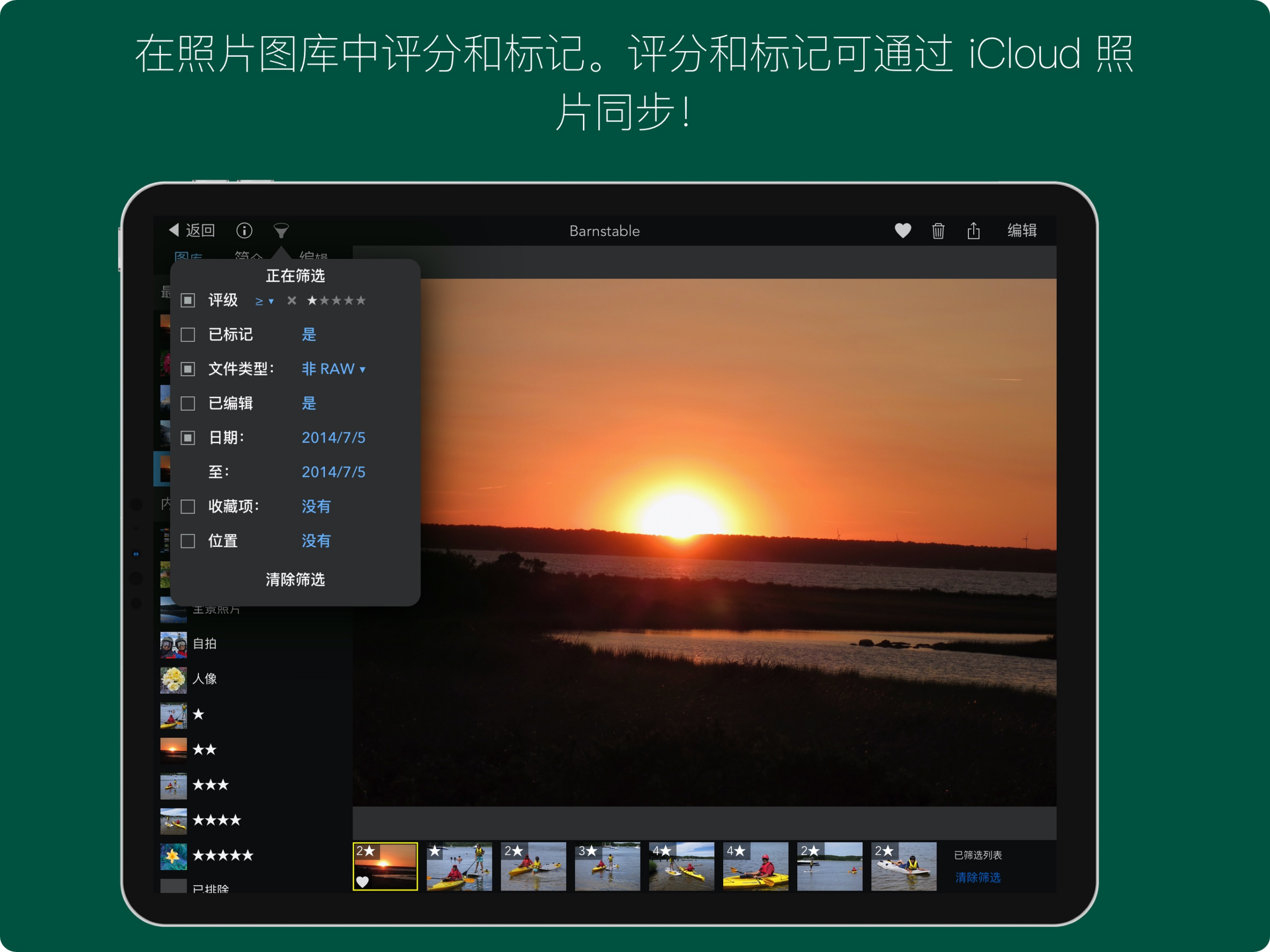Open the rating comparison ≥ dropdown
The height and width of the screenshot is (952, 1270).
264,301
